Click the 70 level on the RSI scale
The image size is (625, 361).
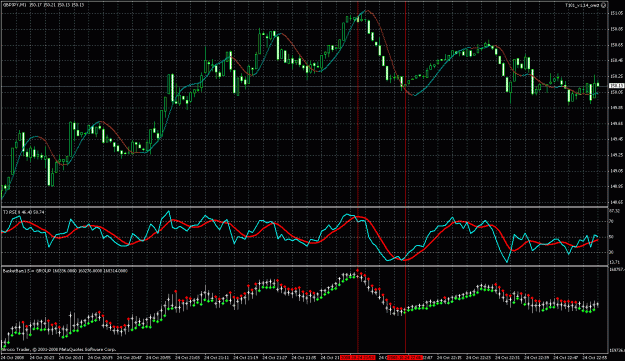pyautogui.click(x=612, y=221)
